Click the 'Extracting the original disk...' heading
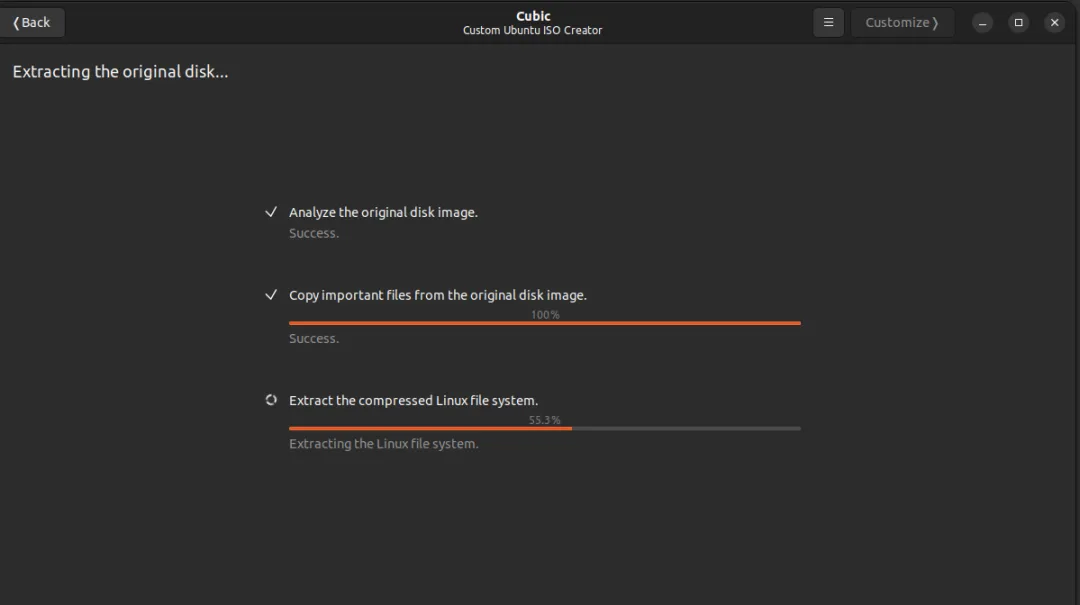 pyautogui.click(x=120, y=72)
